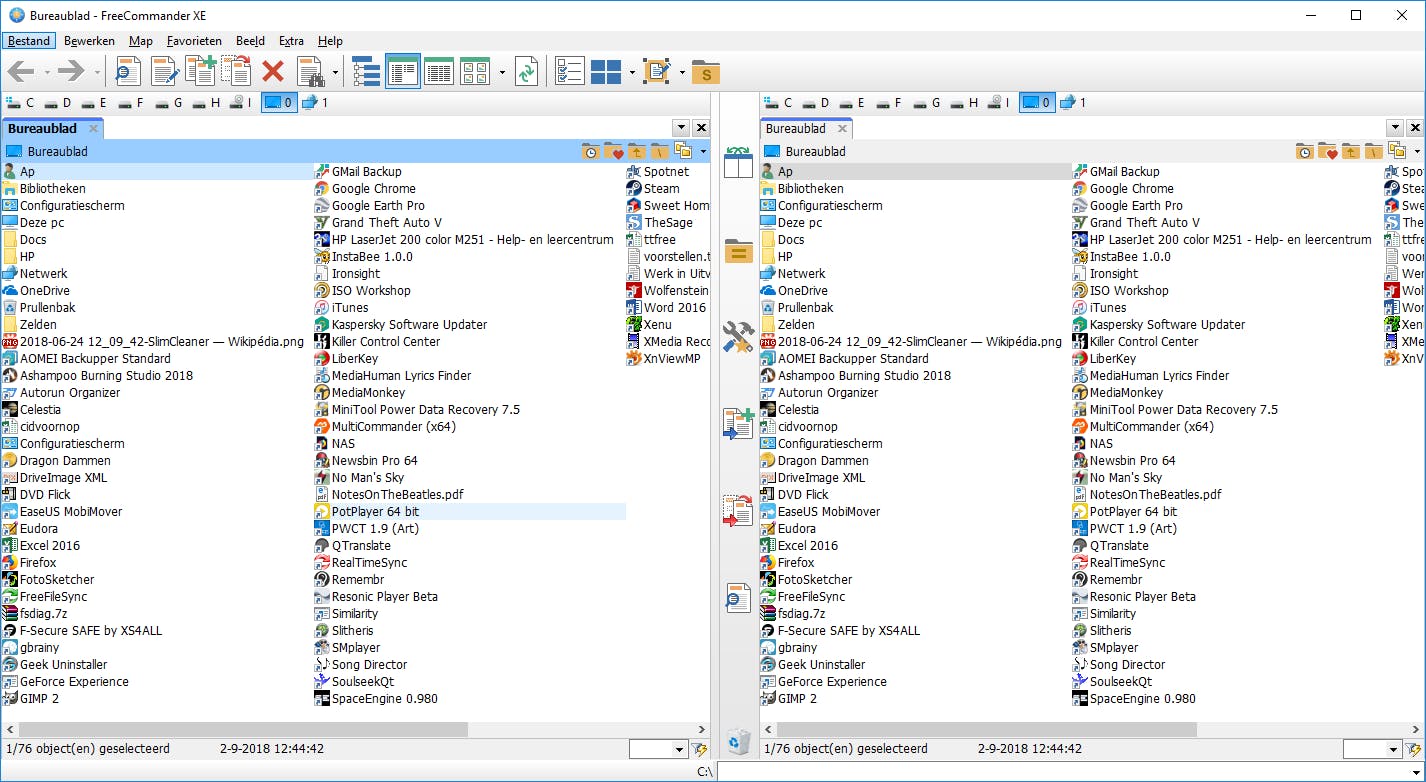Open right panel favorites heart folder icon
Screen dimensions: 1426x782
[x=1327, y=152]
